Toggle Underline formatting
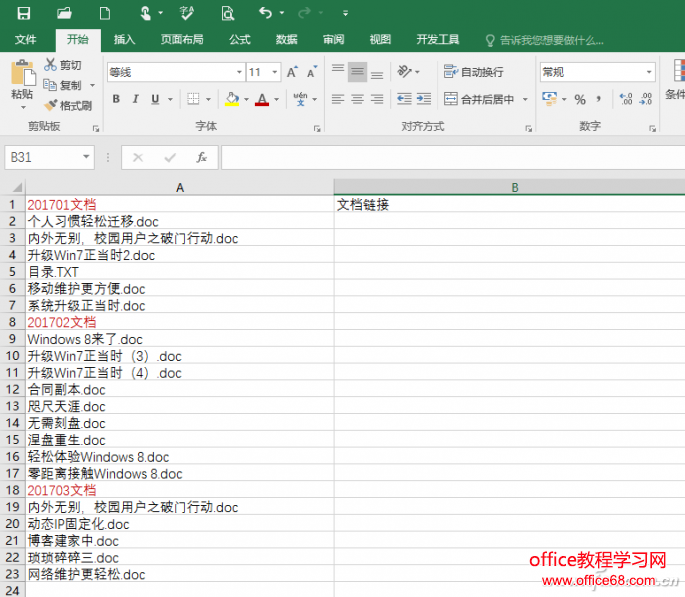This screenshot has width=685, height=597. [x=155, y=99]
